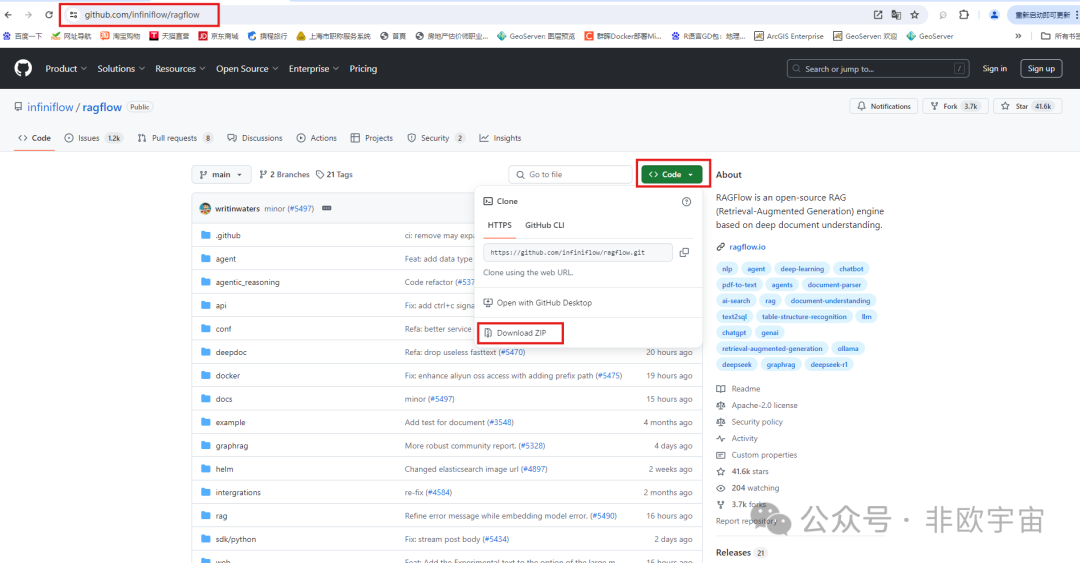Click the deep-learning topic tag
Viewport: 1080px width, 563px height.
coord(802,269)
